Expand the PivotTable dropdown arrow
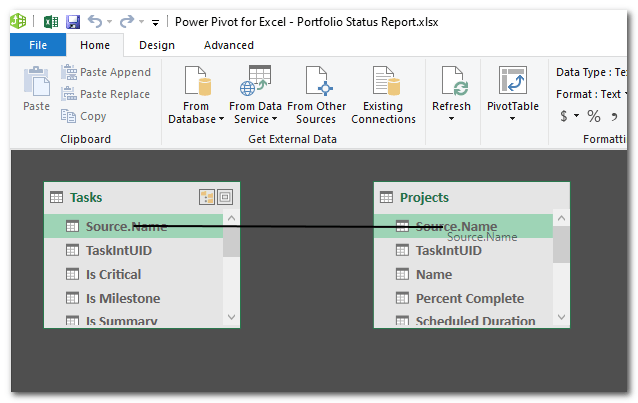638x403 pixels. coord(513,119)
